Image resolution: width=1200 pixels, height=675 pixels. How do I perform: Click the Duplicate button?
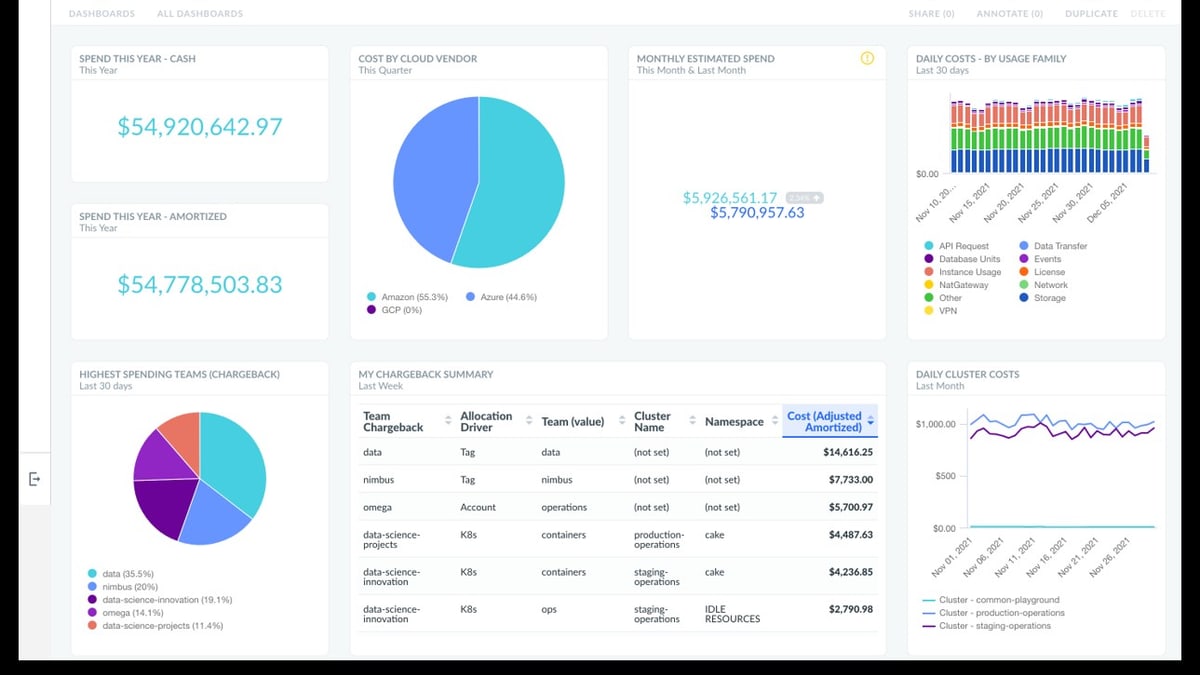coord(1091,14)
